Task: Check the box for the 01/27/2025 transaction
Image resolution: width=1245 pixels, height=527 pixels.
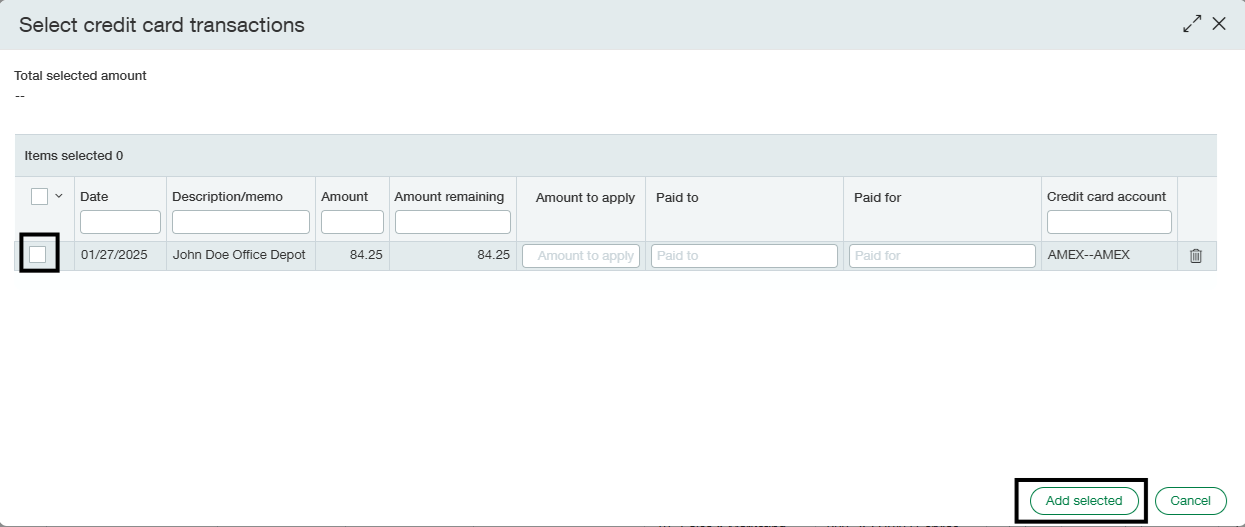Action: (38, 255)
